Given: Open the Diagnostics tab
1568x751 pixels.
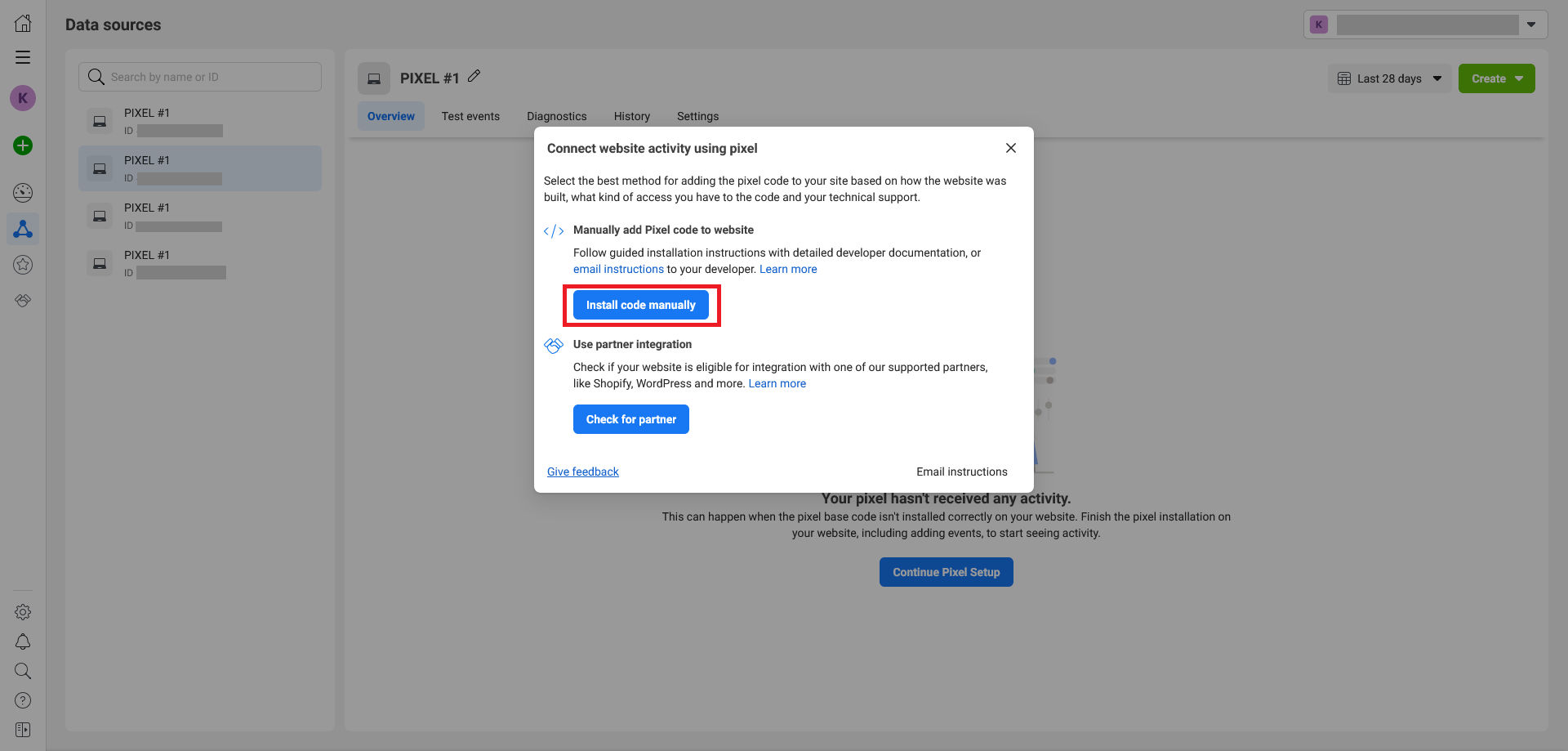Looking at the screenshot, I should (556, 116).
